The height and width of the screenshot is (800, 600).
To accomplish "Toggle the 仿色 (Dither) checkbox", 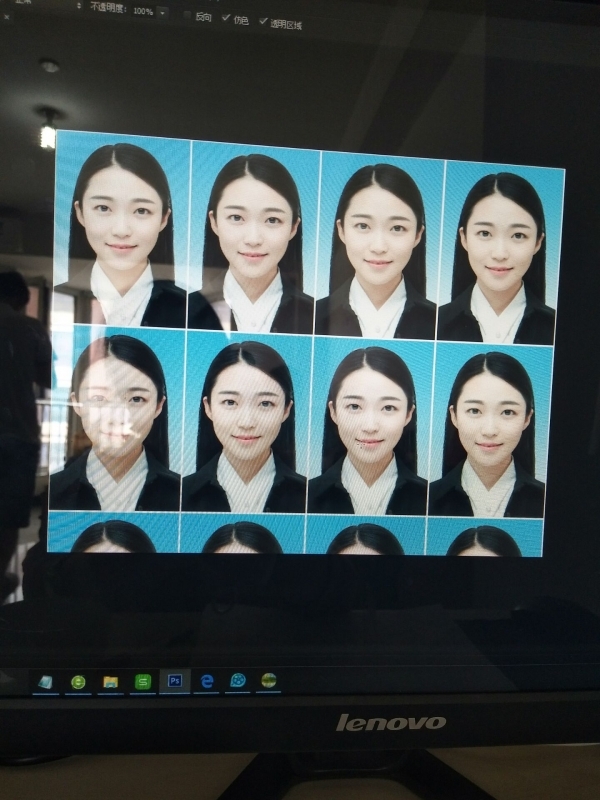I will 226,17.
